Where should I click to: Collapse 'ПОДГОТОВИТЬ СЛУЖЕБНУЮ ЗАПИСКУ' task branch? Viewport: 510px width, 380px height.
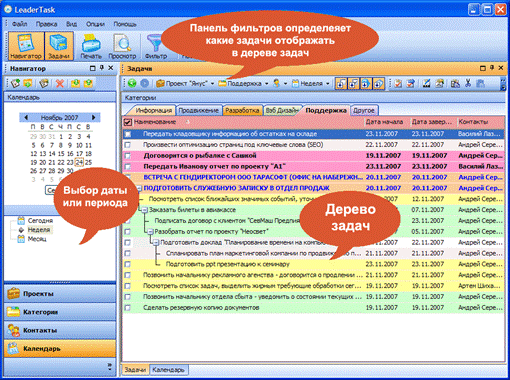(x=139, y=188)
